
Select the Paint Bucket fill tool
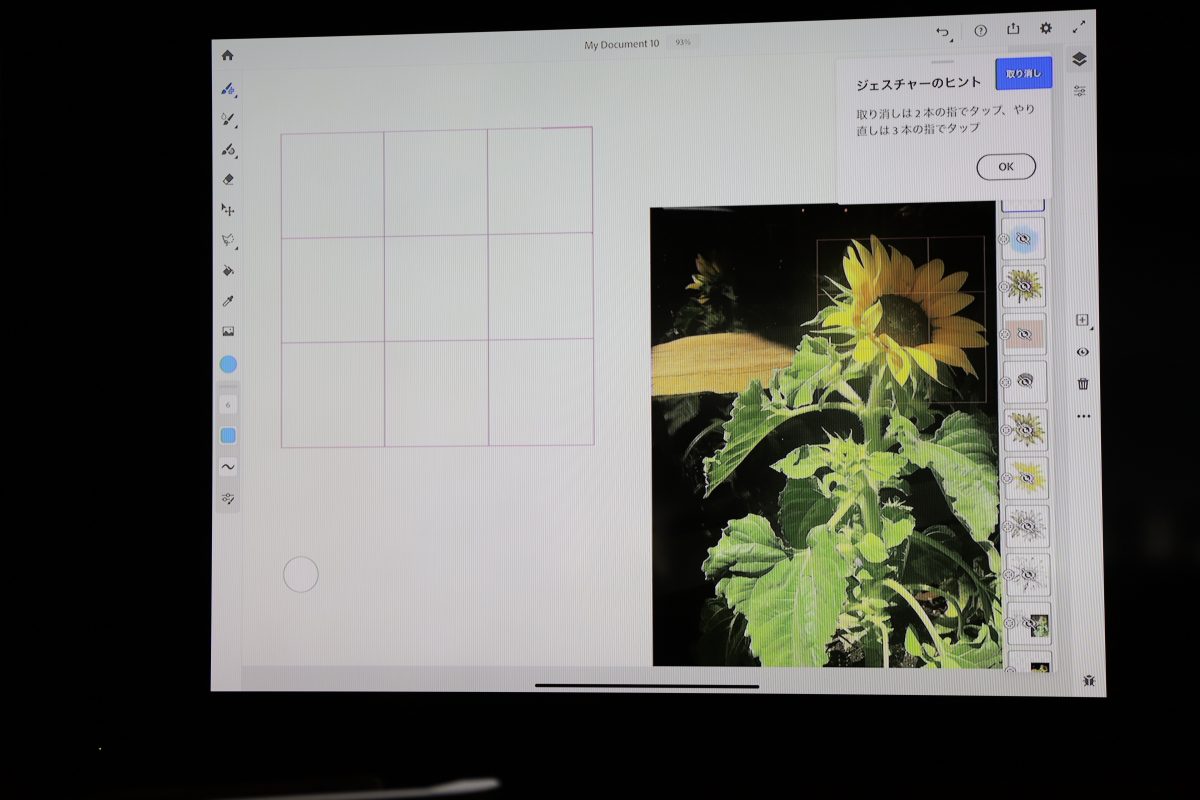pyautogui.click(x=228, y=270)
